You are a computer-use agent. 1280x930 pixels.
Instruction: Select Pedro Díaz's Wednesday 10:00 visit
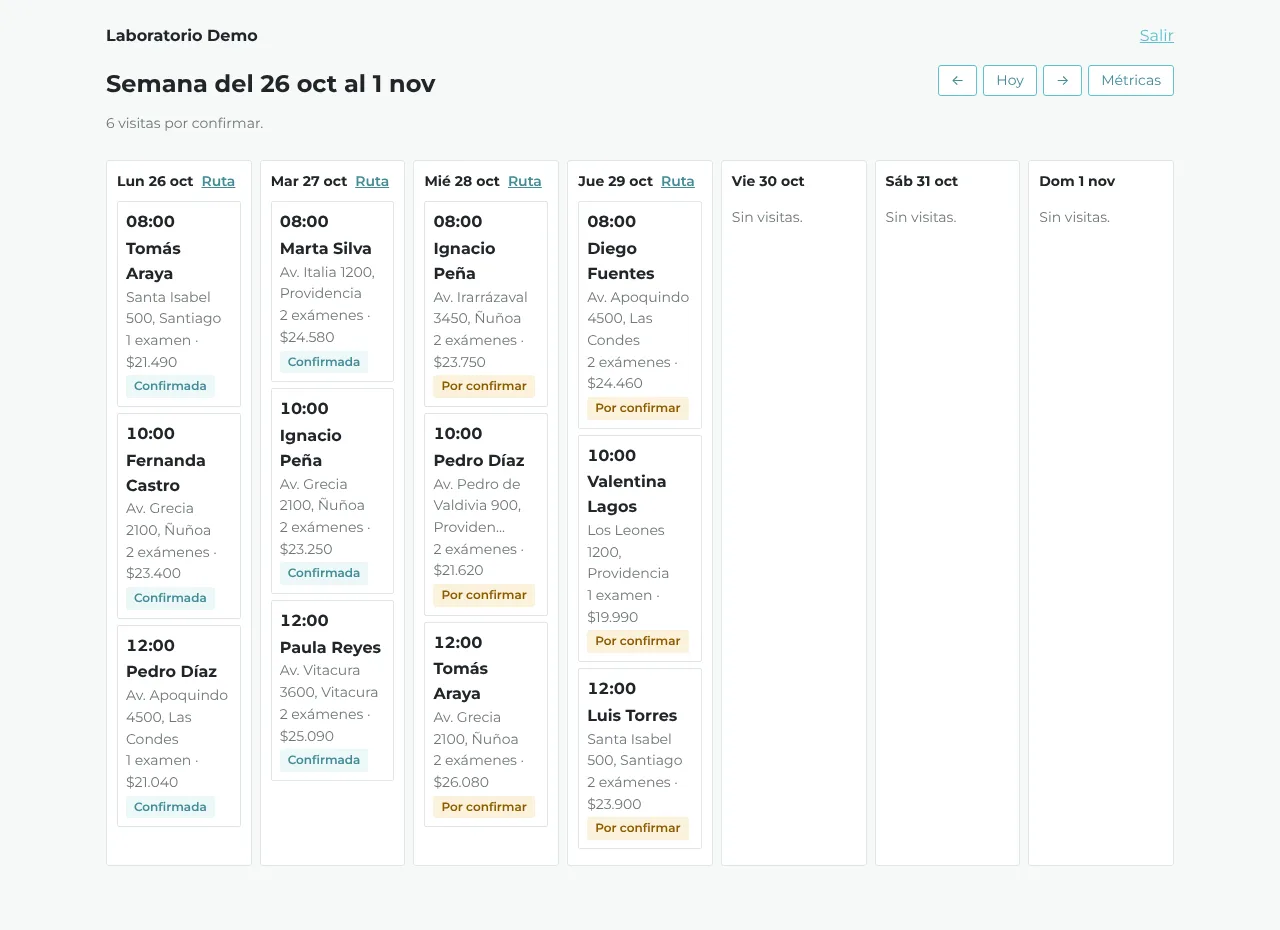point(486,515)
